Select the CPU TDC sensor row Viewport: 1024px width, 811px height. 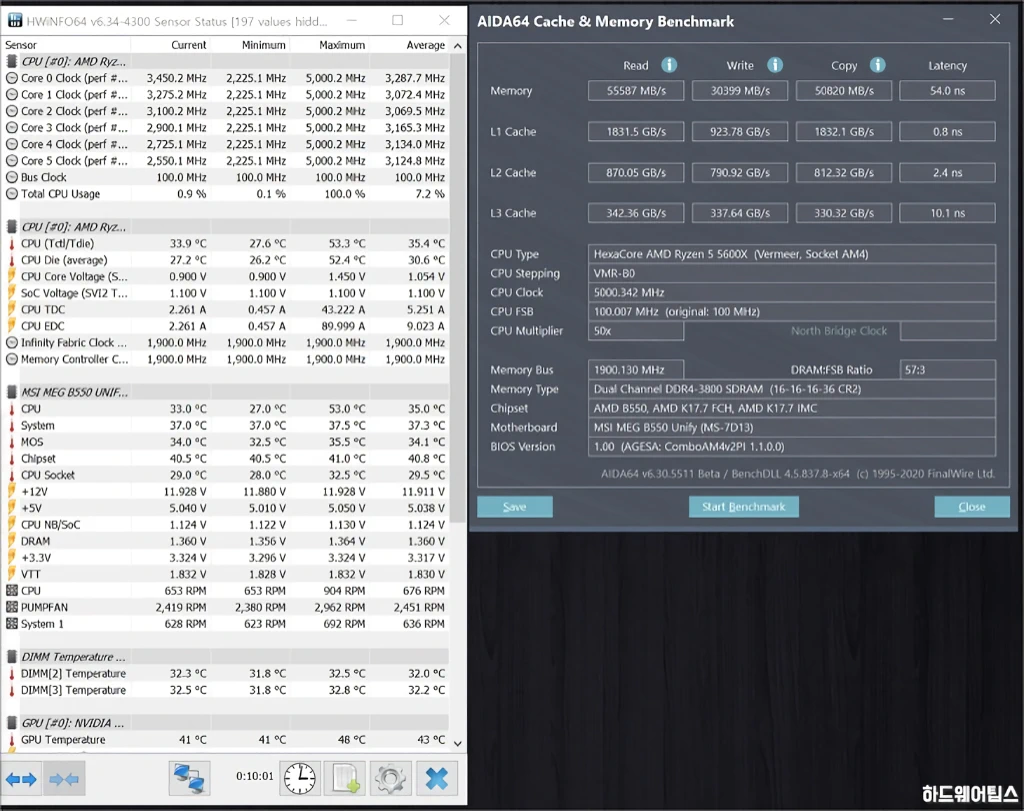pyautogui.click(x=225, y=310)
